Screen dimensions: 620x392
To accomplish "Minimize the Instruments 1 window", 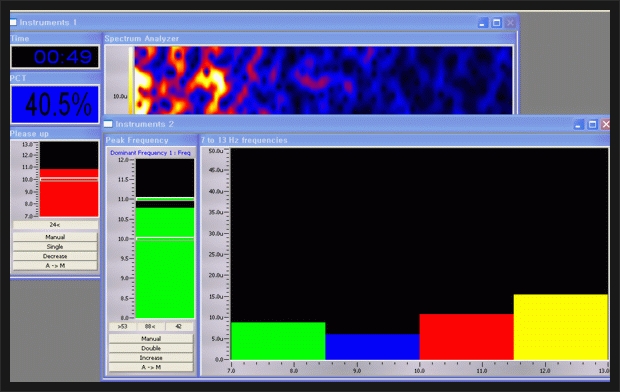I will (x=482, y=23).
